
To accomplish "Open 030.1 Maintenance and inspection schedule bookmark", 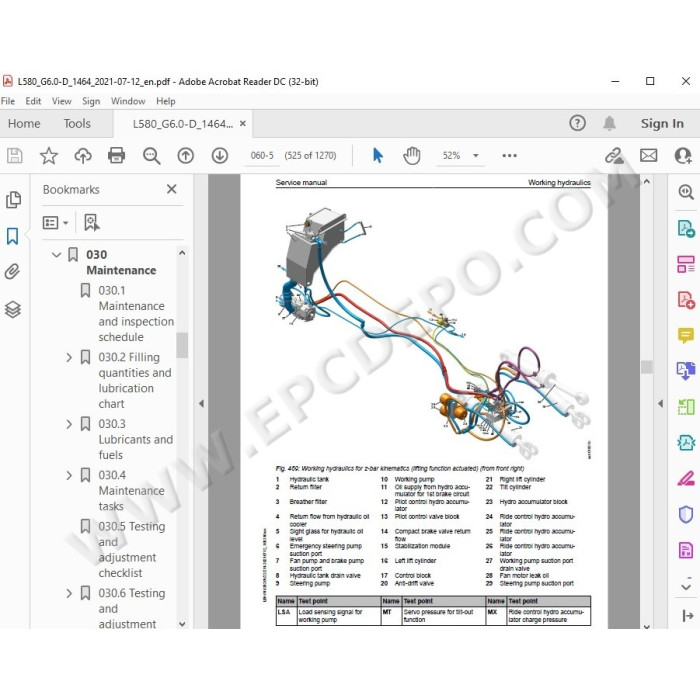I will pyautogui.click(x=136, y=313).
